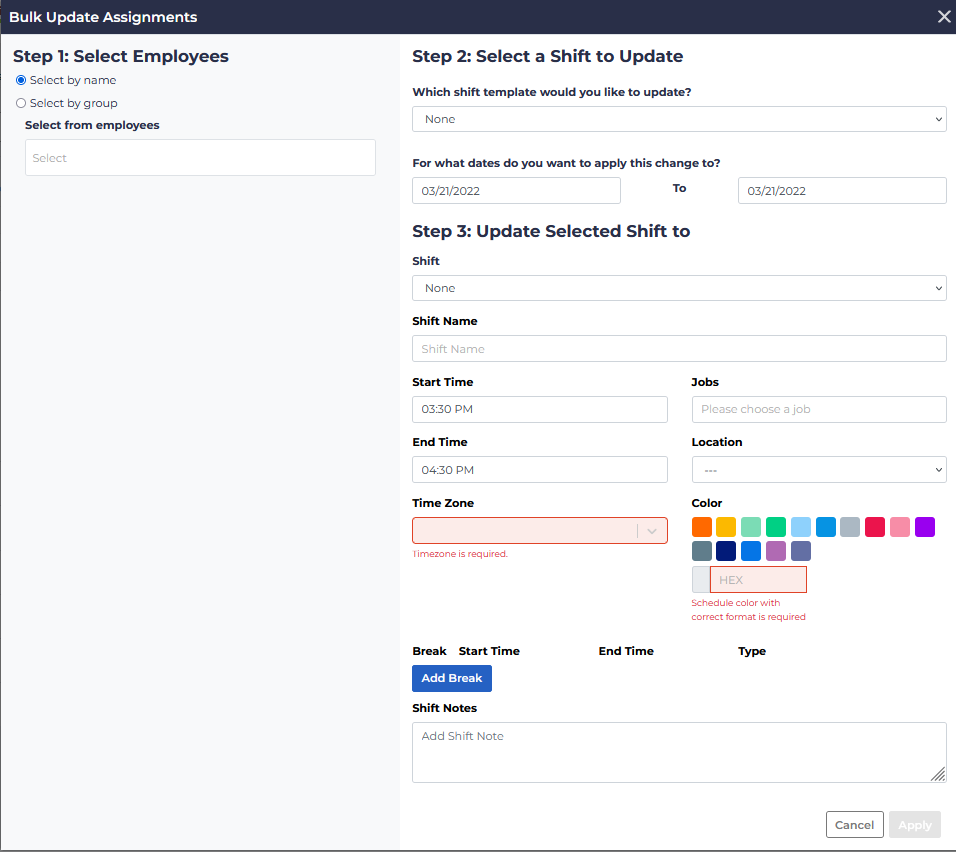This screenshot has width=956, height=852.
Task: Click the start date field showing 03/21/2022
Action: [x=516, y=190]
